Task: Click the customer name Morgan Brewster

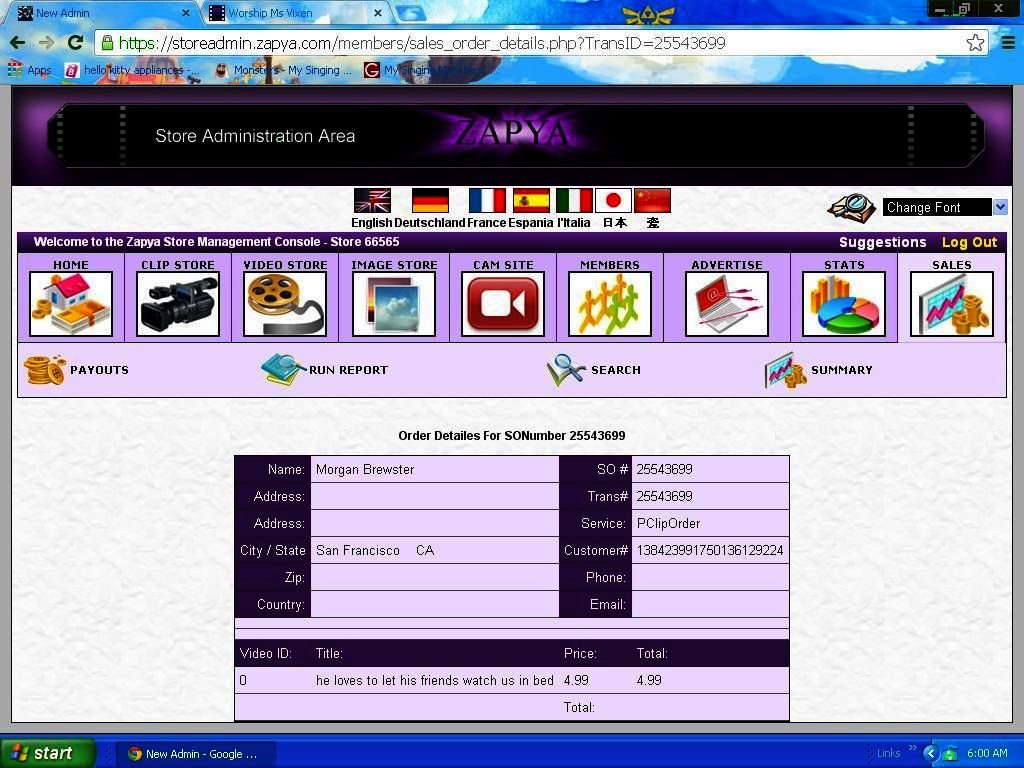Action: tap(365, 470)
